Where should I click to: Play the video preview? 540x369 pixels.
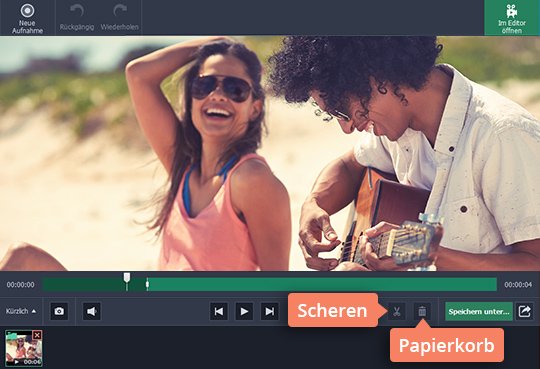[244, 311]
